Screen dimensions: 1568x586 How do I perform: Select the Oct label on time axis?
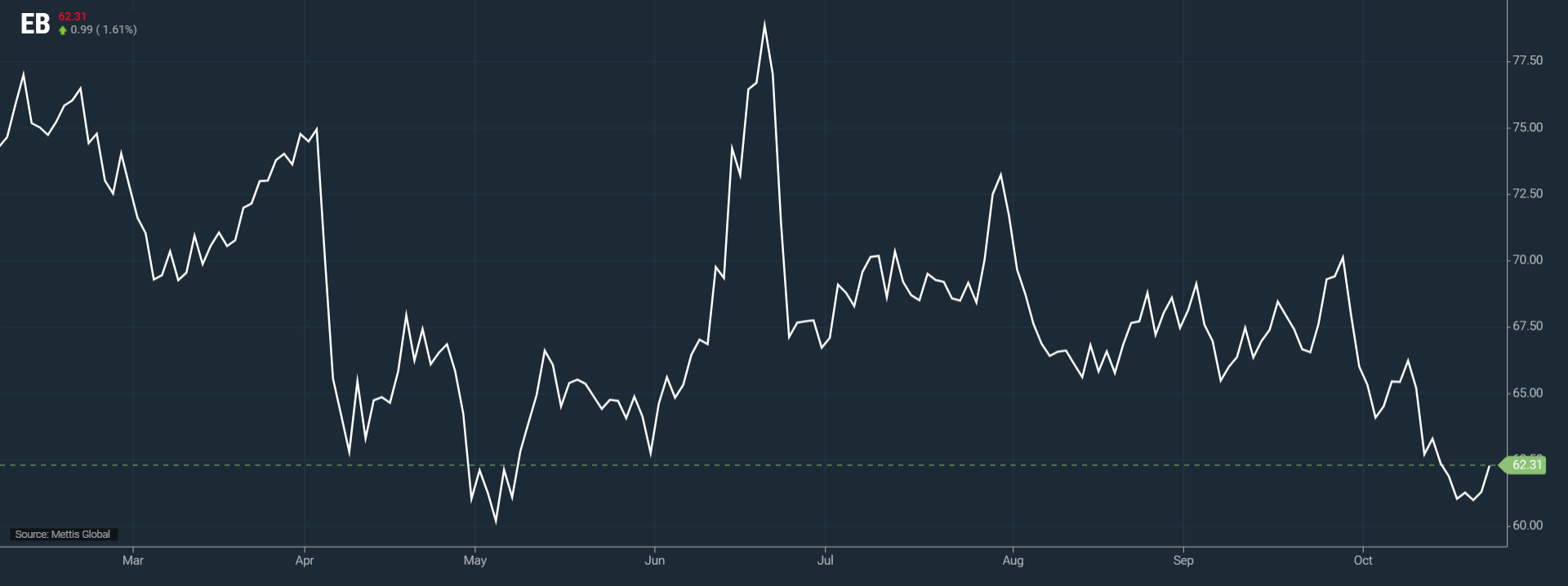1362,561
